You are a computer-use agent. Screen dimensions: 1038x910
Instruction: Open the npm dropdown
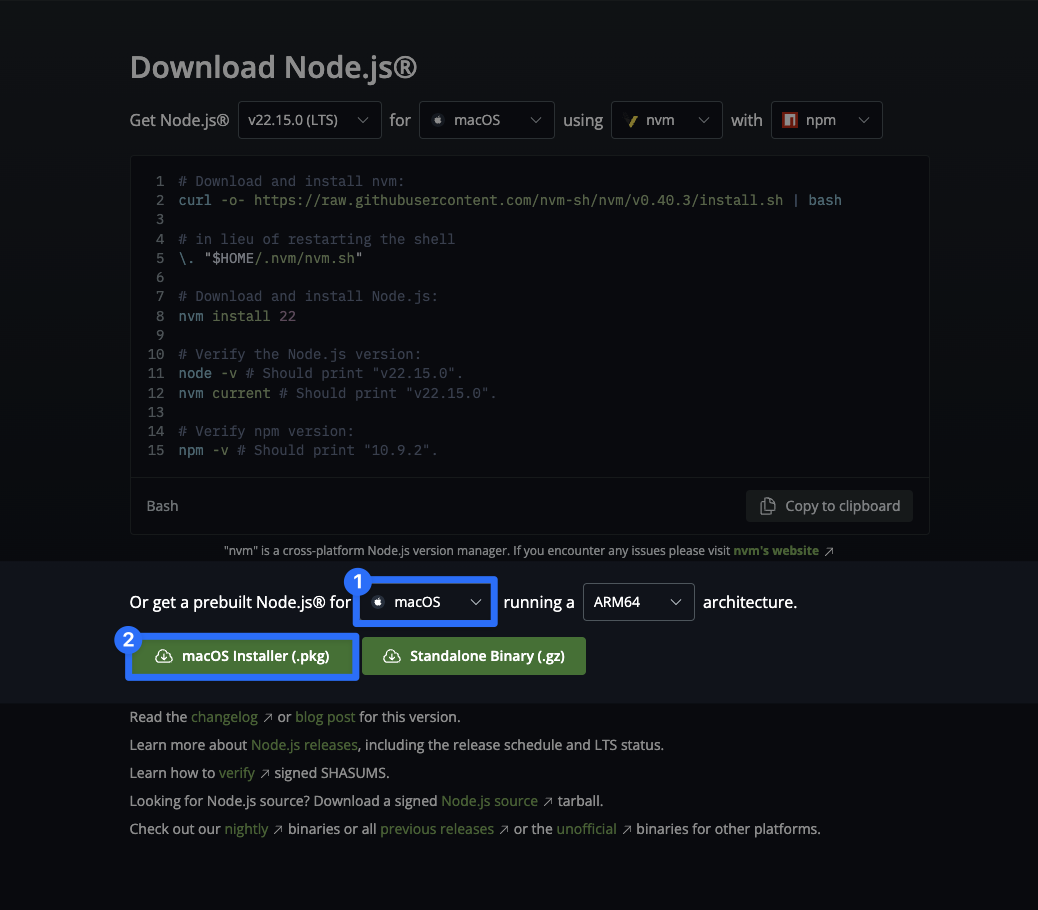point(826,120)
